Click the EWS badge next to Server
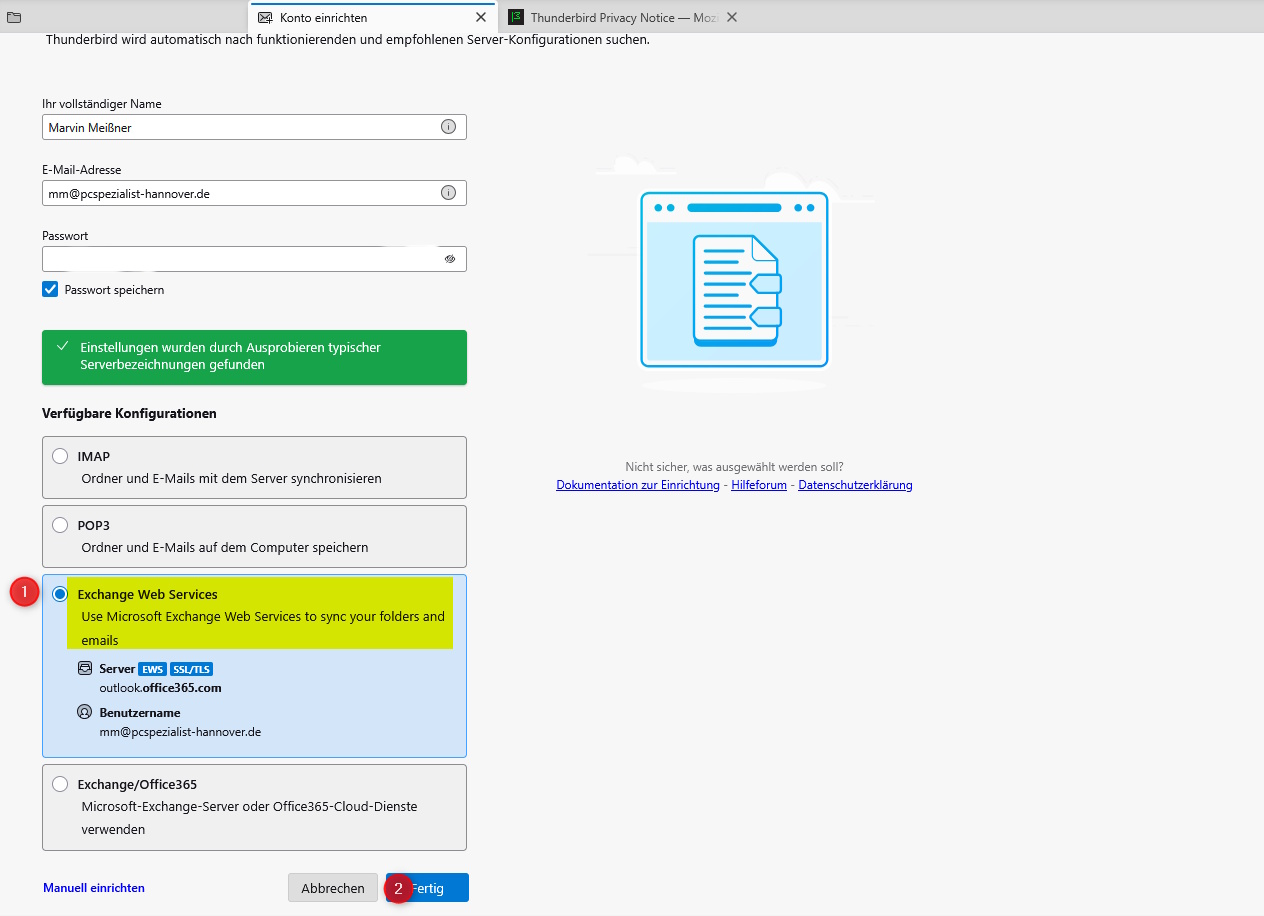The height and width of the screenshot is (916, 1264). [x=152, y=669]
